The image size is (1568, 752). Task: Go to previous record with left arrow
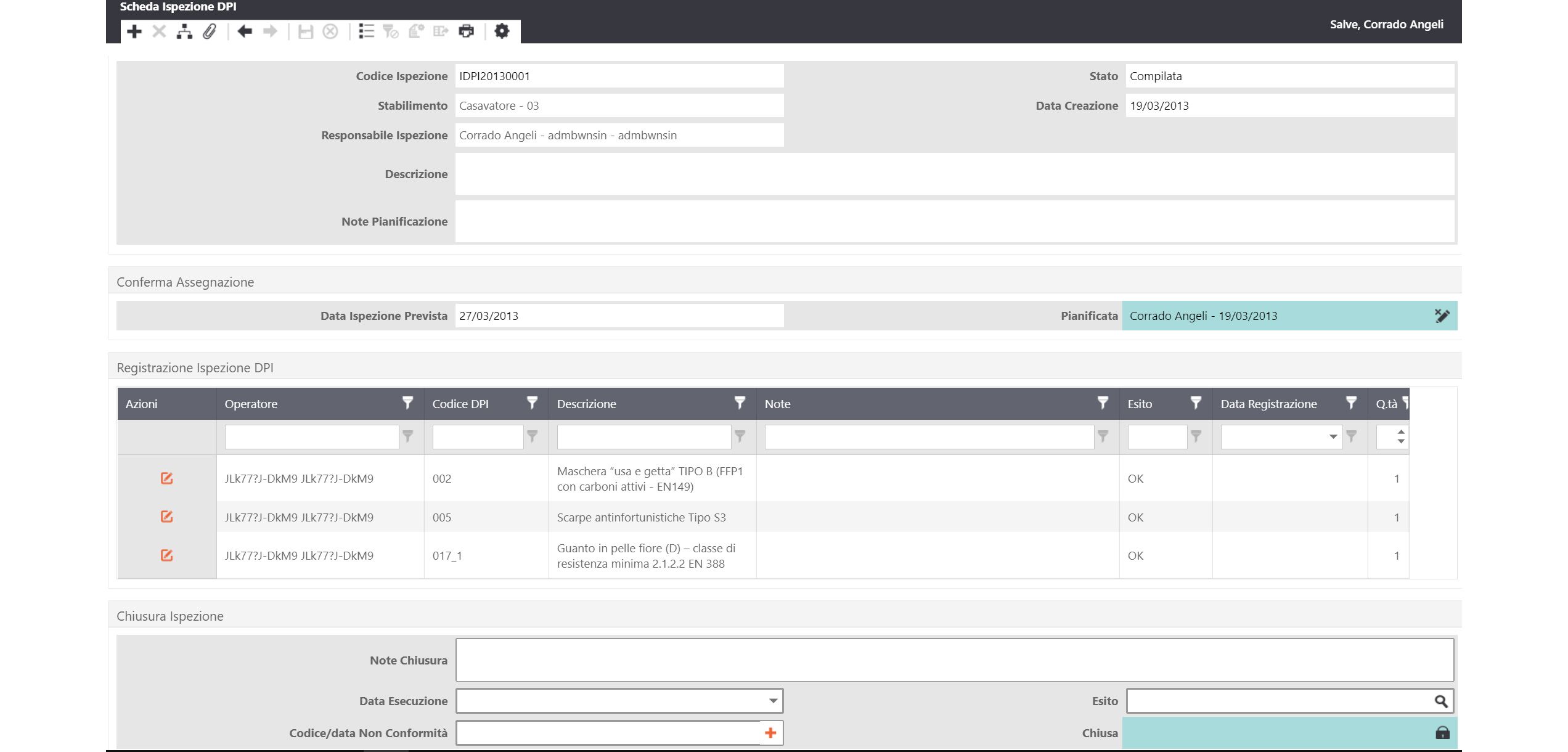[x=245, y=31]
